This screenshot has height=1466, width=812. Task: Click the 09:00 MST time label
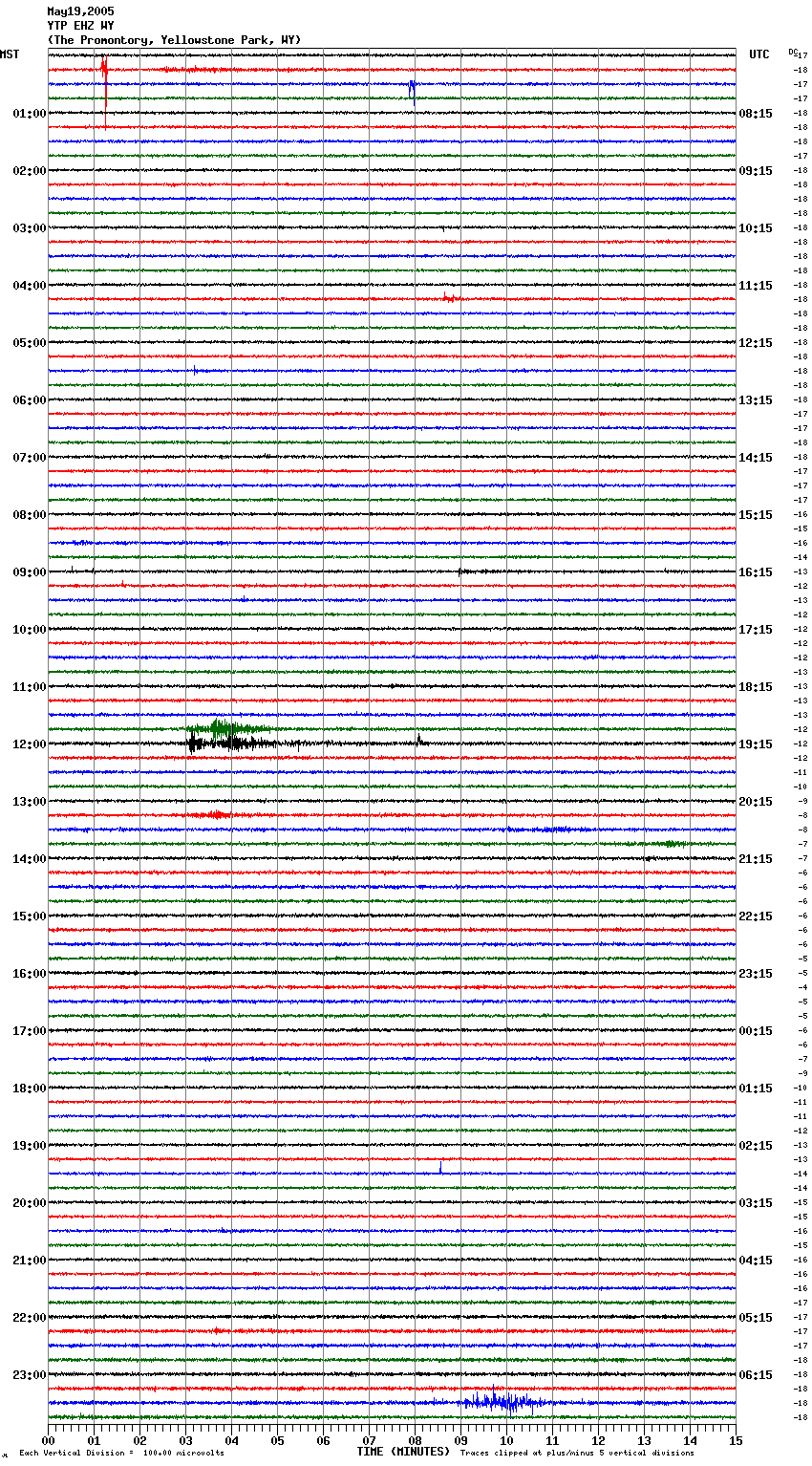30,572
